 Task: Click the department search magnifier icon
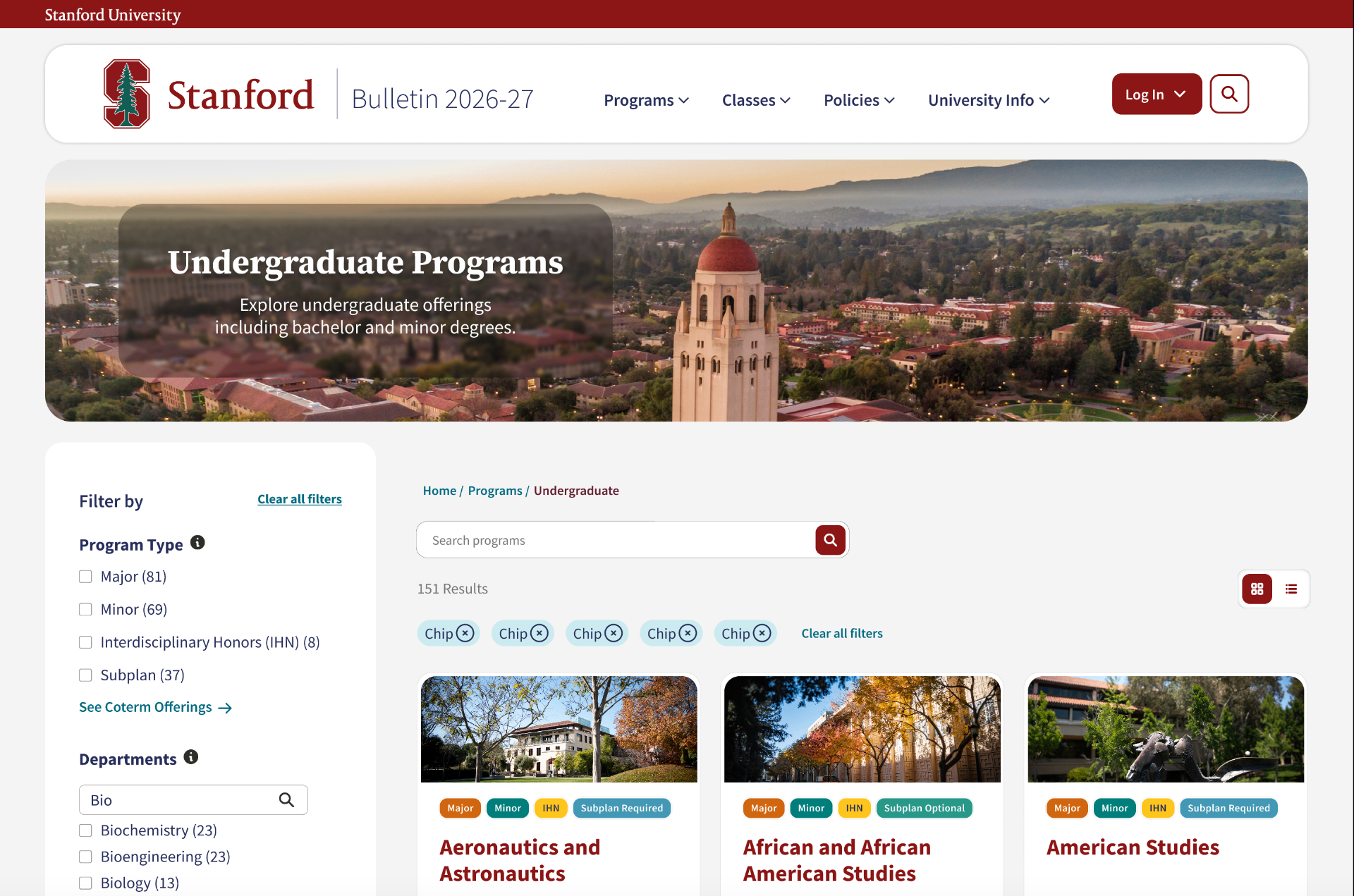click(x=286, y=799)
